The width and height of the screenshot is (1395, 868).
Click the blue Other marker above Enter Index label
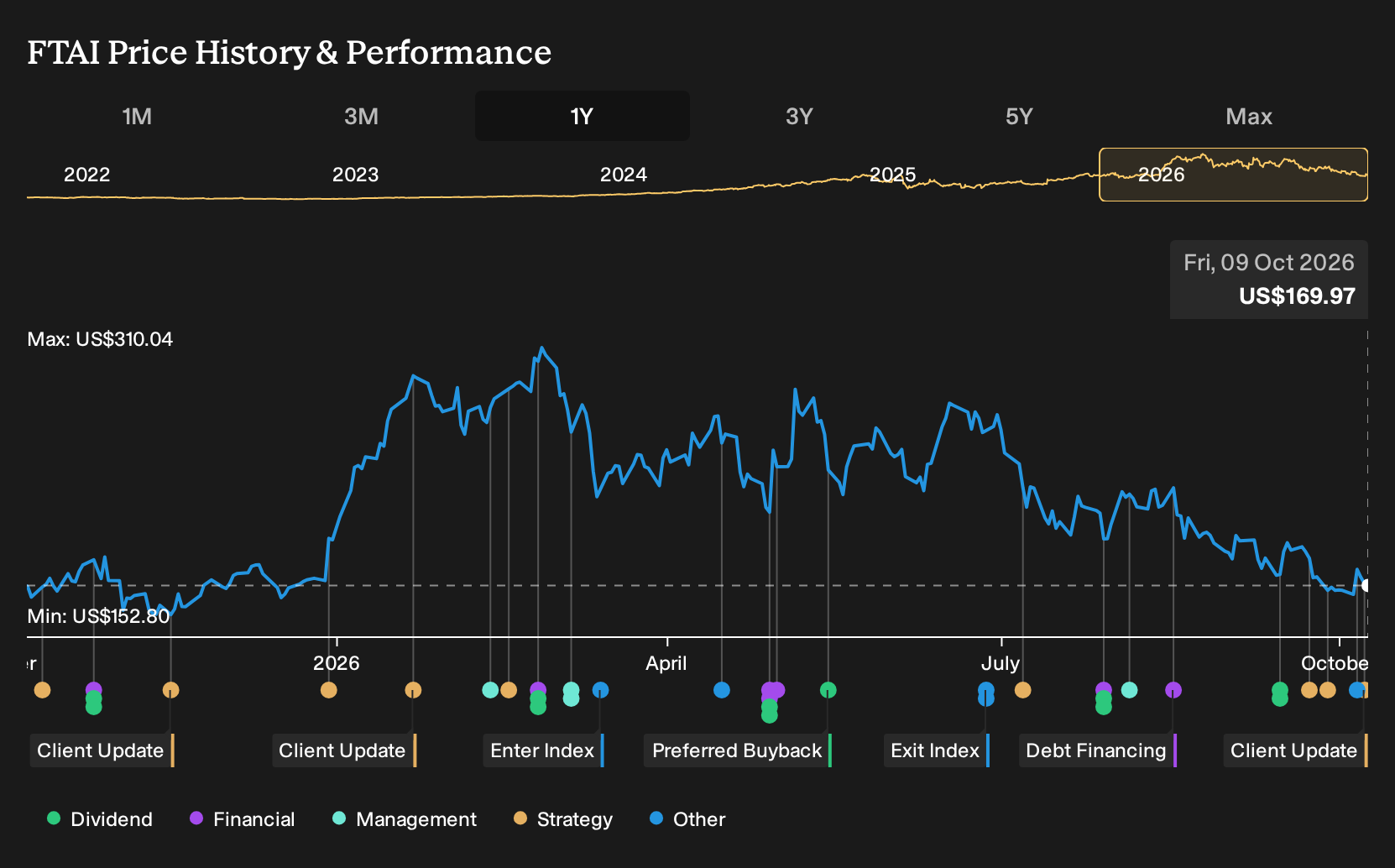(601, 690)
